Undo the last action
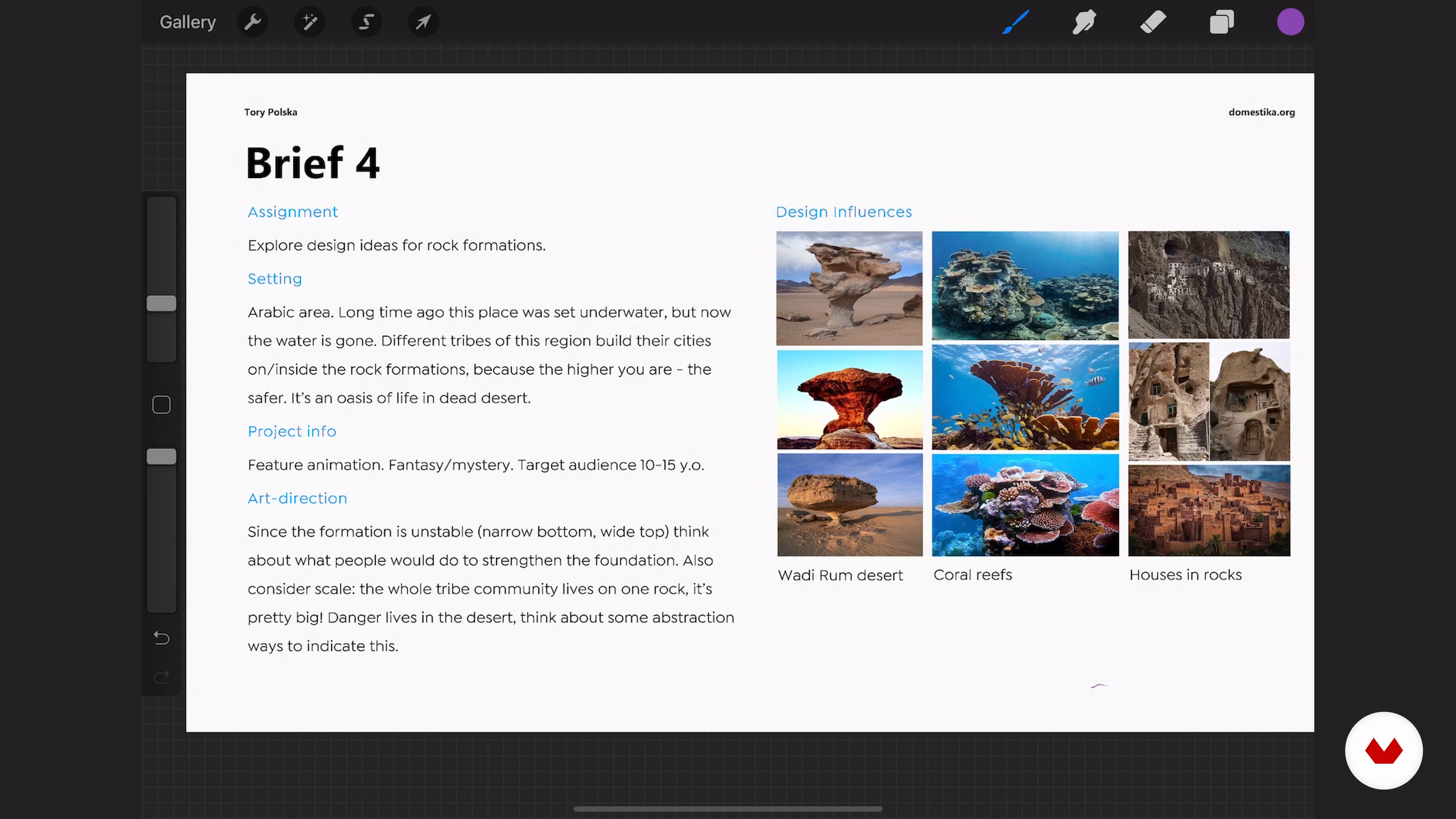 click(x=162, y=638)
